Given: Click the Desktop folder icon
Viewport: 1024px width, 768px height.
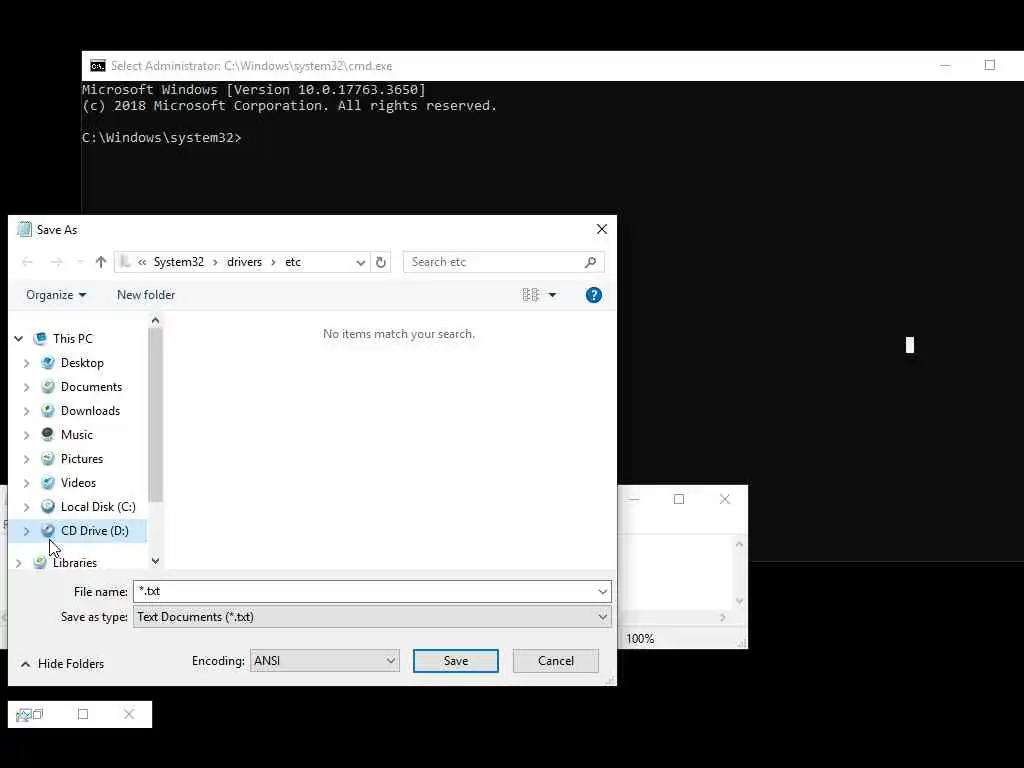Looking at the screenshot, I should point(48,362).
